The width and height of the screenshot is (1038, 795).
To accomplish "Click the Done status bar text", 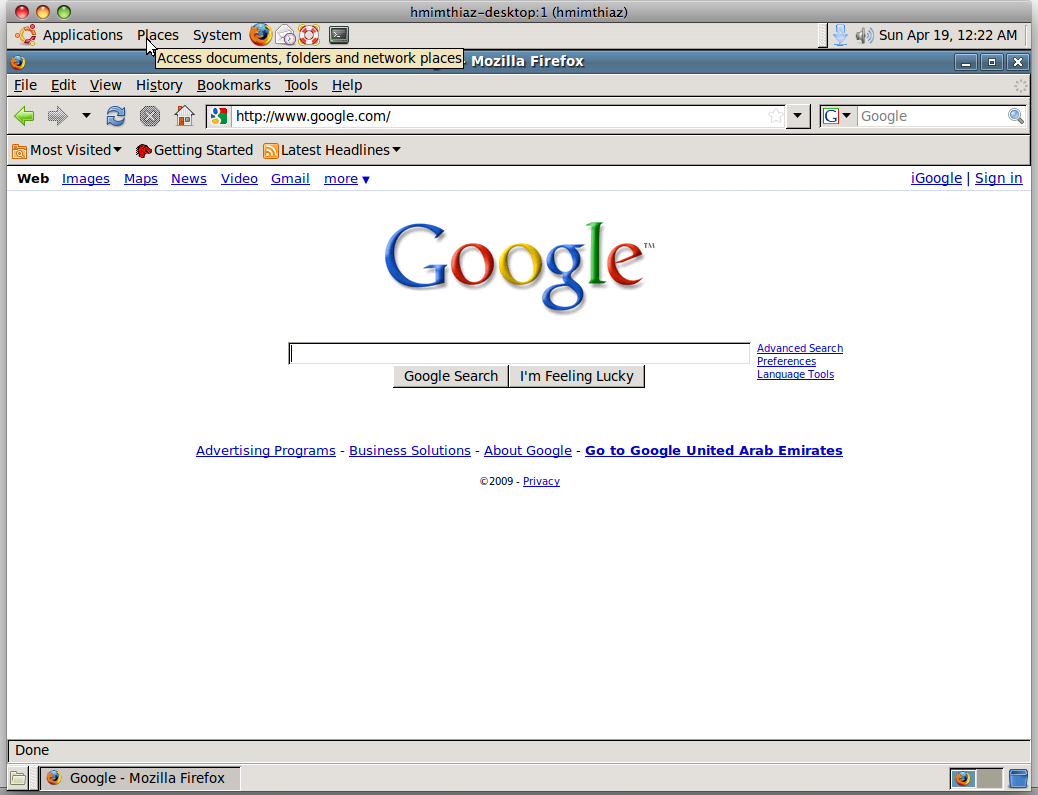I will 32,751.
